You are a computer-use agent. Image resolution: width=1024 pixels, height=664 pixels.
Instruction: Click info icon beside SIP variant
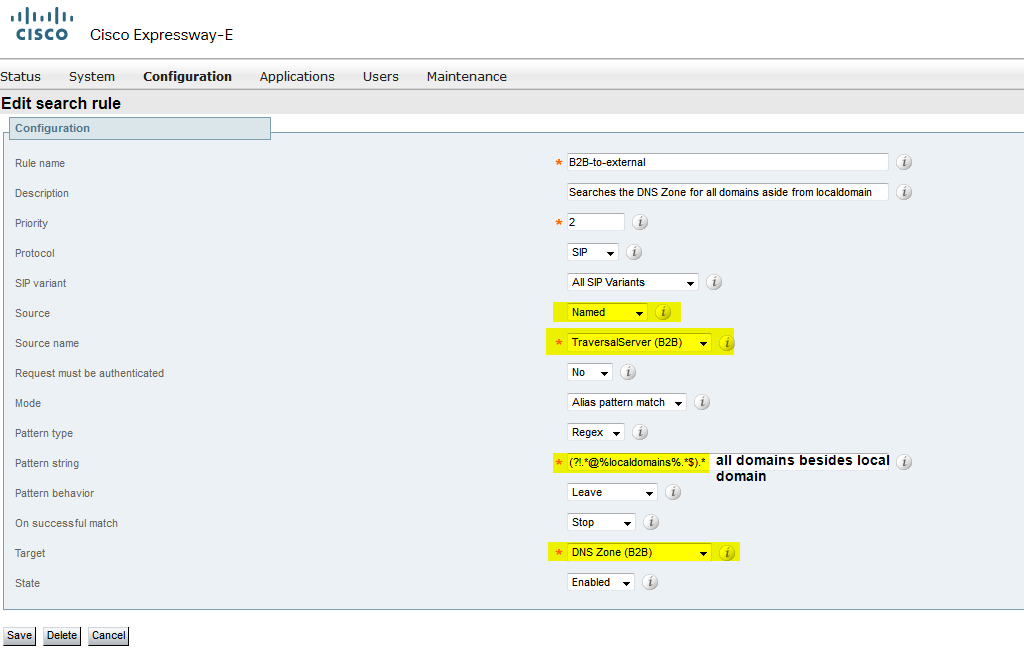[x=714, y=282]
